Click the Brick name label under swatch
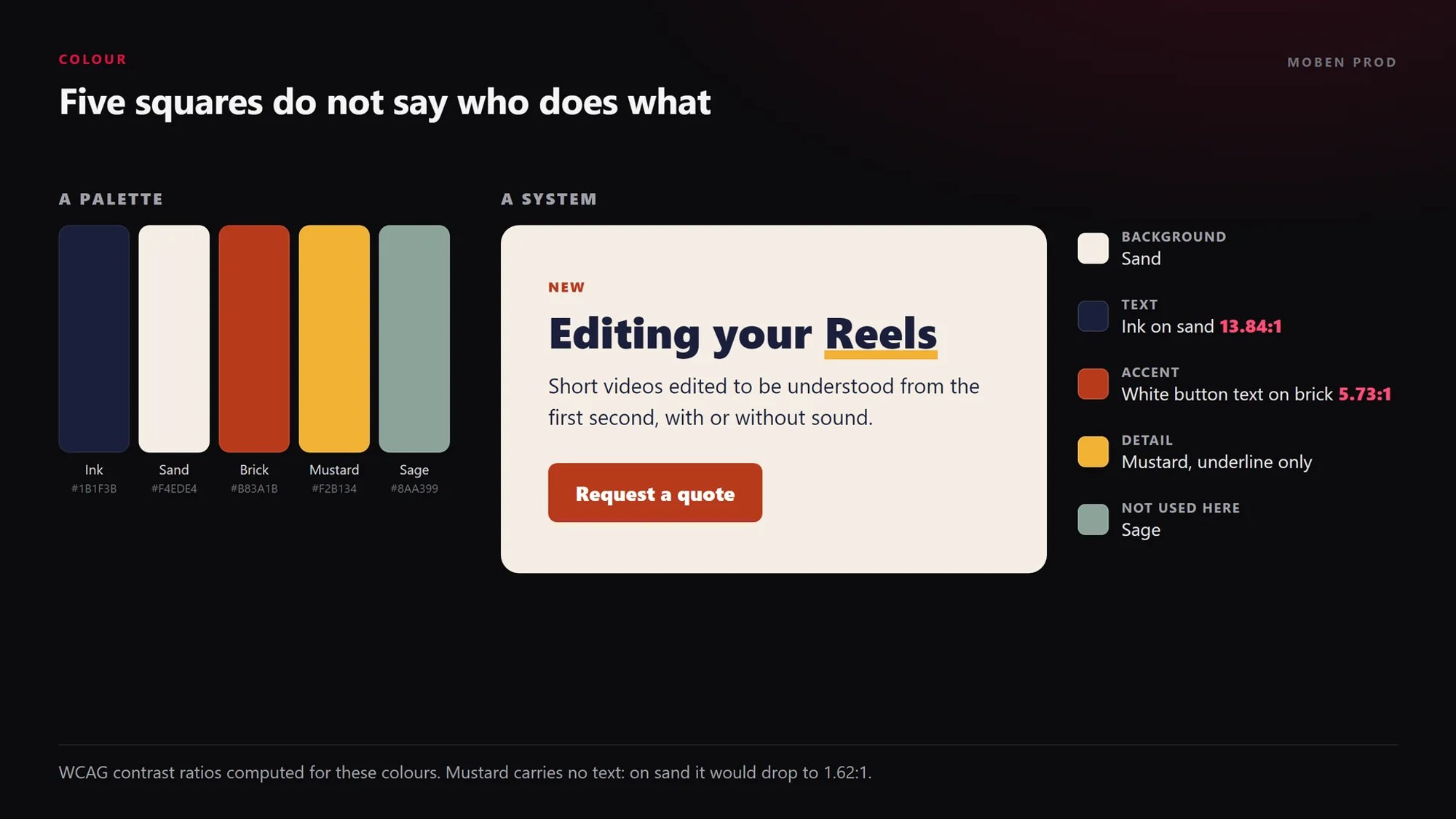This screenshot has width=1456, height=819. 254,470
